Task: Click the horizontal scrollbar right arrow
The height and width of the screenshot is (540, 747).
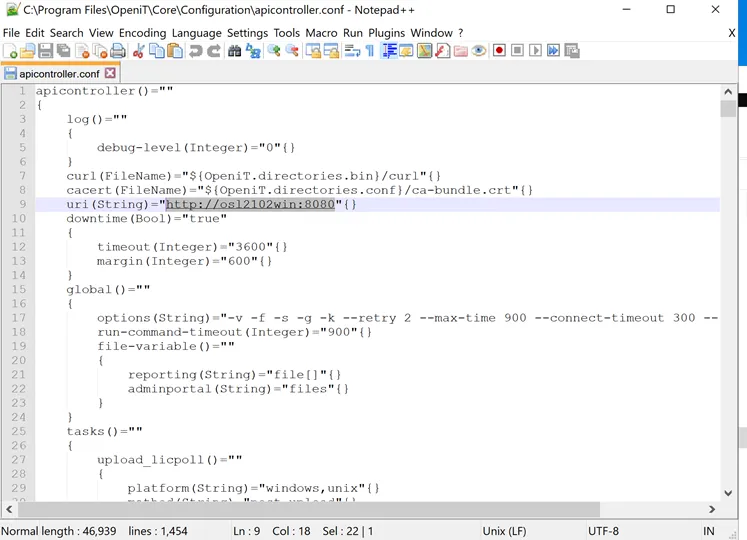Action: click(712, 509)
